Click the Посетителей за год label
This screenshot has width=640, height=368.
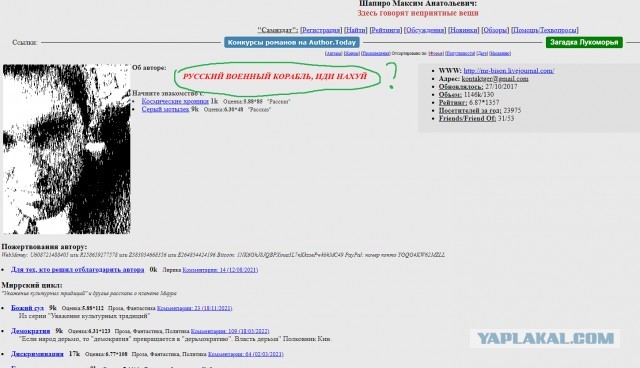pos(471,111)
